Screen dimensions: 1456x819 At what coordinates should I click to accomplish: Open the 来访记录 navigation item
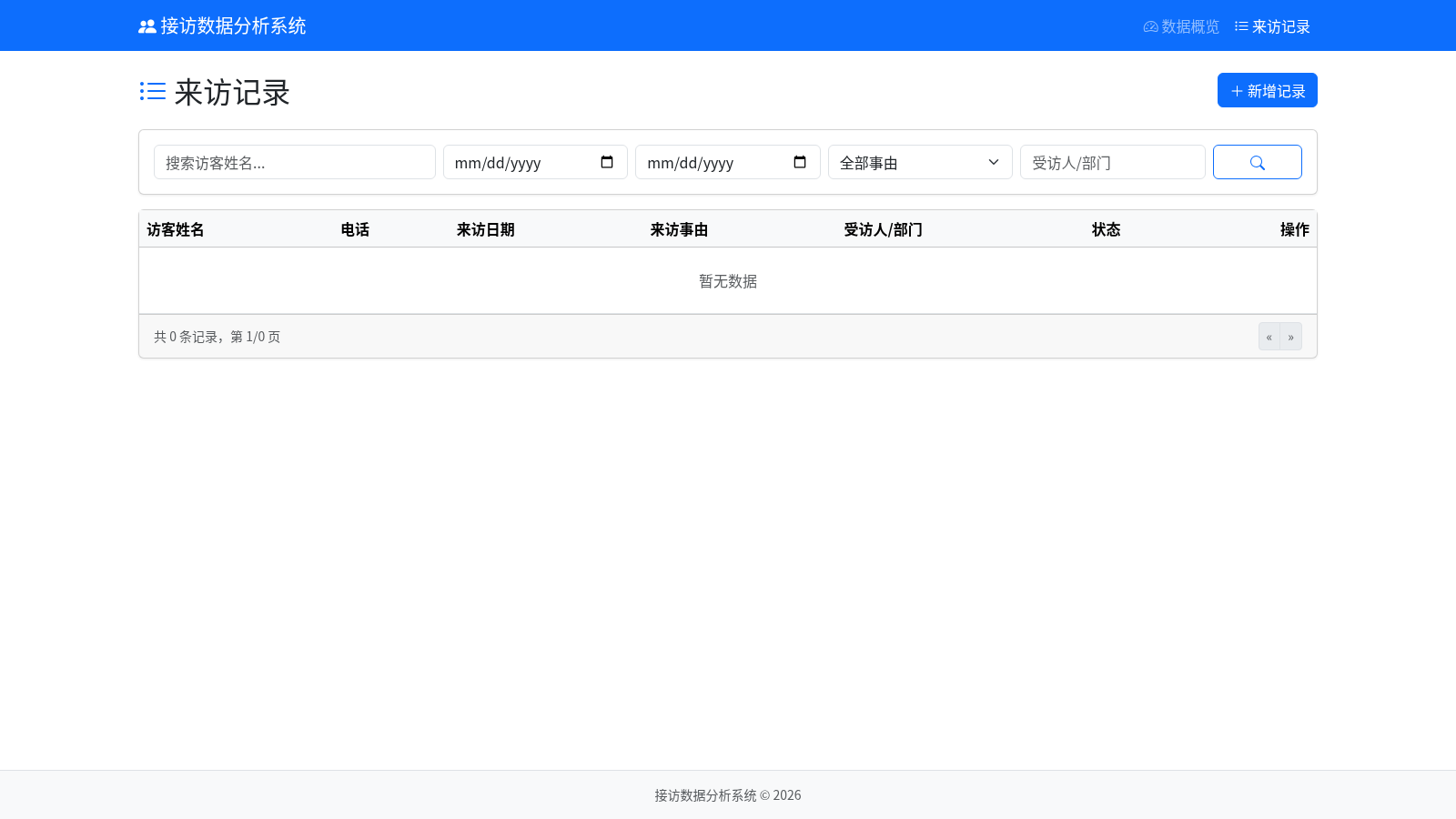click(1272, 26)
